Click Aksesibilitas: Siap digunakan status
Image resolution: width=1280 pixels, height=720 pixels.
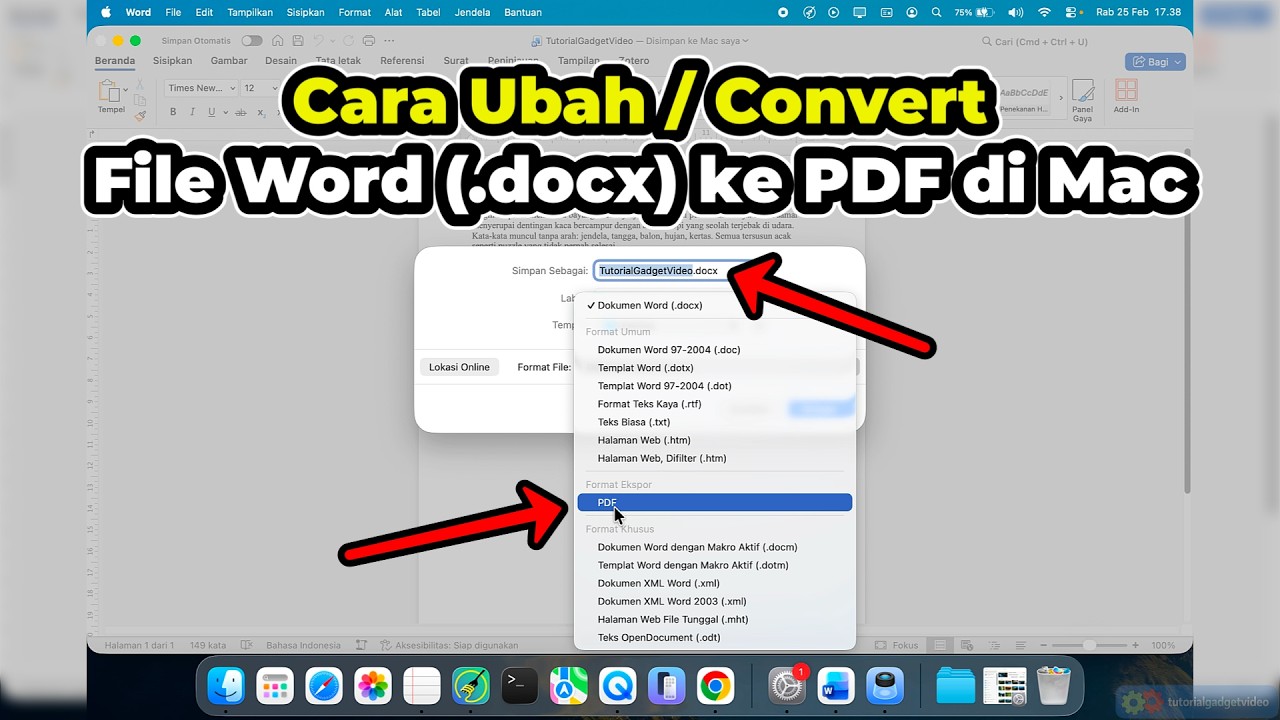tap(449, 645)
